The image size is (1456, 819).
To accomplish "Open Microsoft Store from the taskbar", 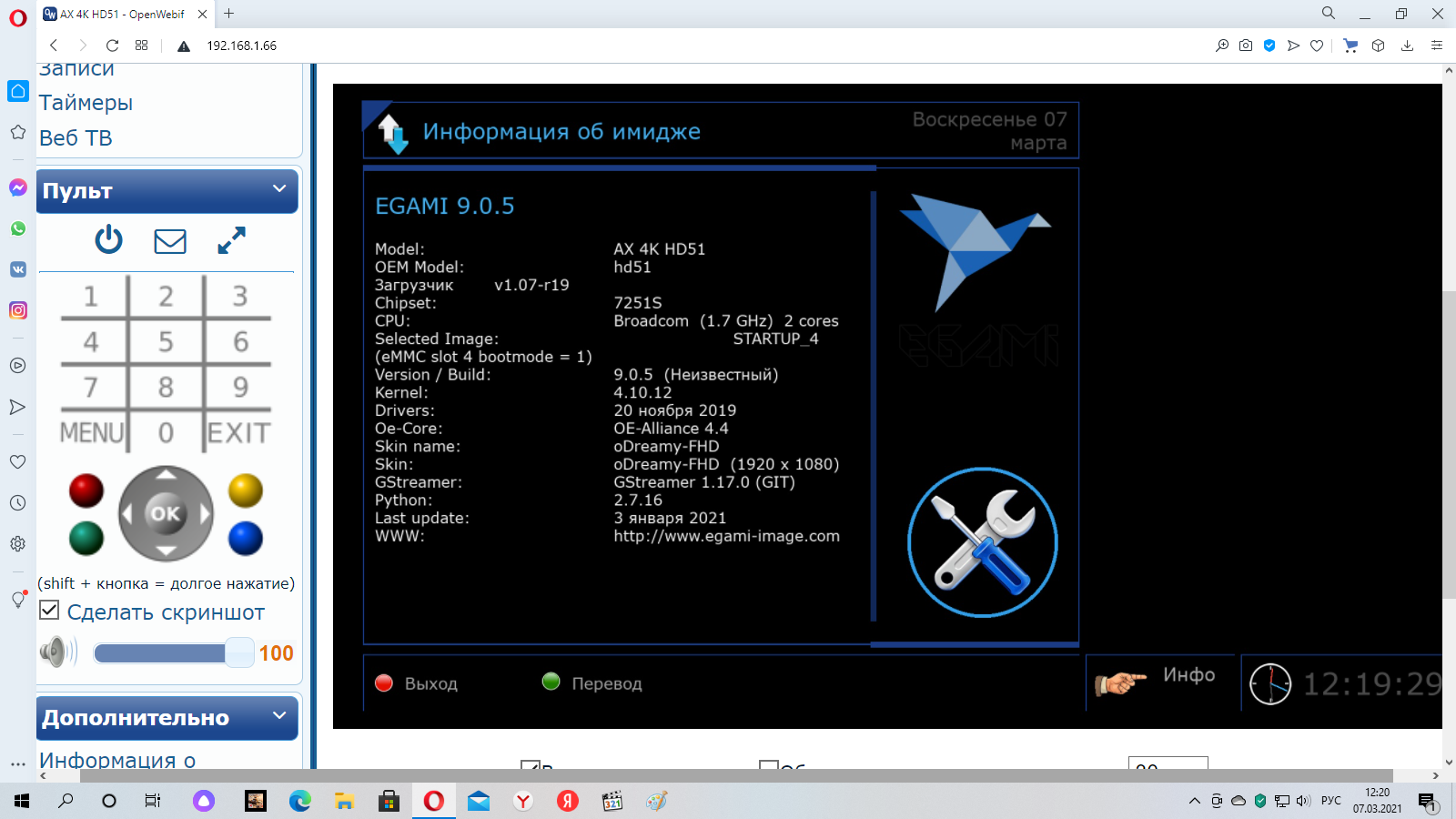I will point(389,801).
